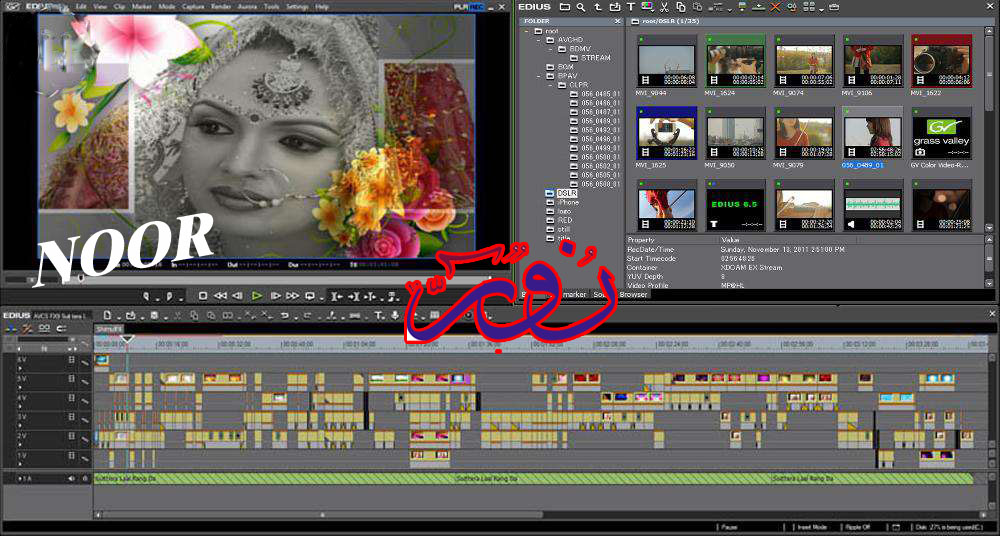This screenshot has height=536, width=1000.
Task: Click the Set In point icon below the player
Action: 146,296
